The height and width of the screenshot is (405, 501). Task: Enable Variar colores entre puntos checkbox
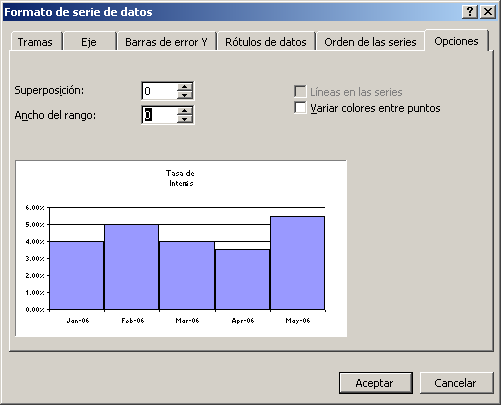(300, 108)
